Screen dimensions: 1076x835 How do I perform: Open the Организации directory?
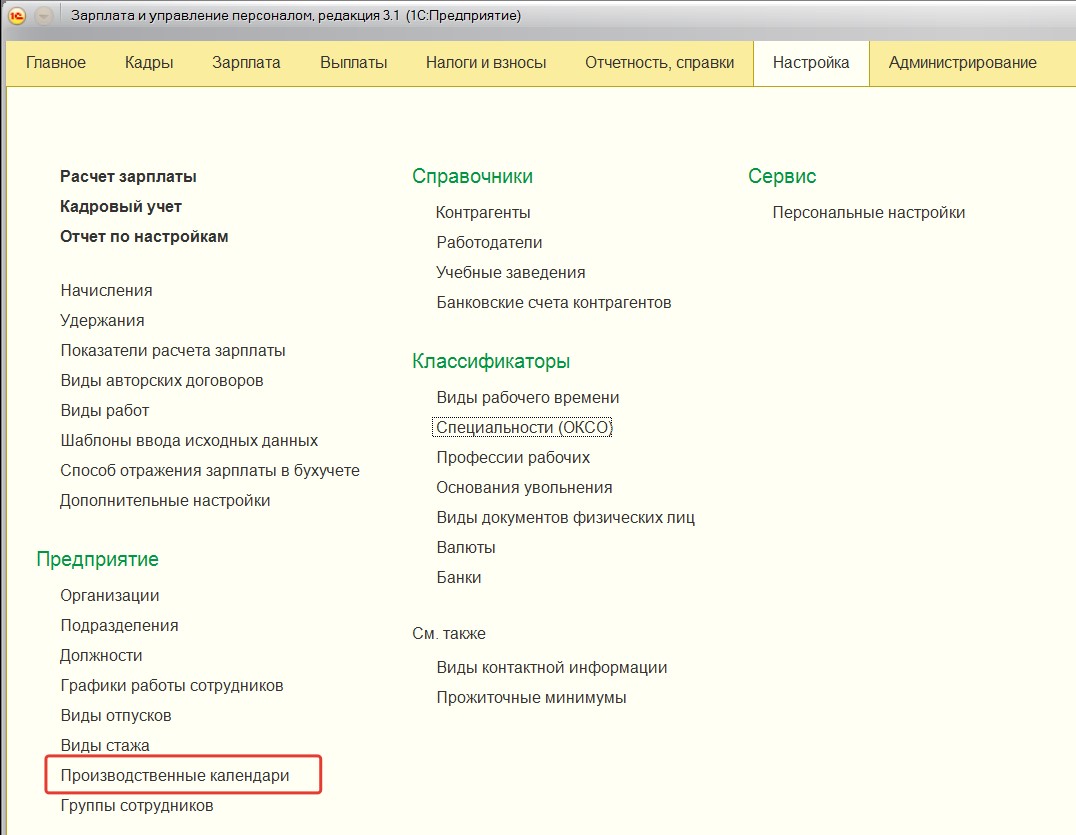110,596
